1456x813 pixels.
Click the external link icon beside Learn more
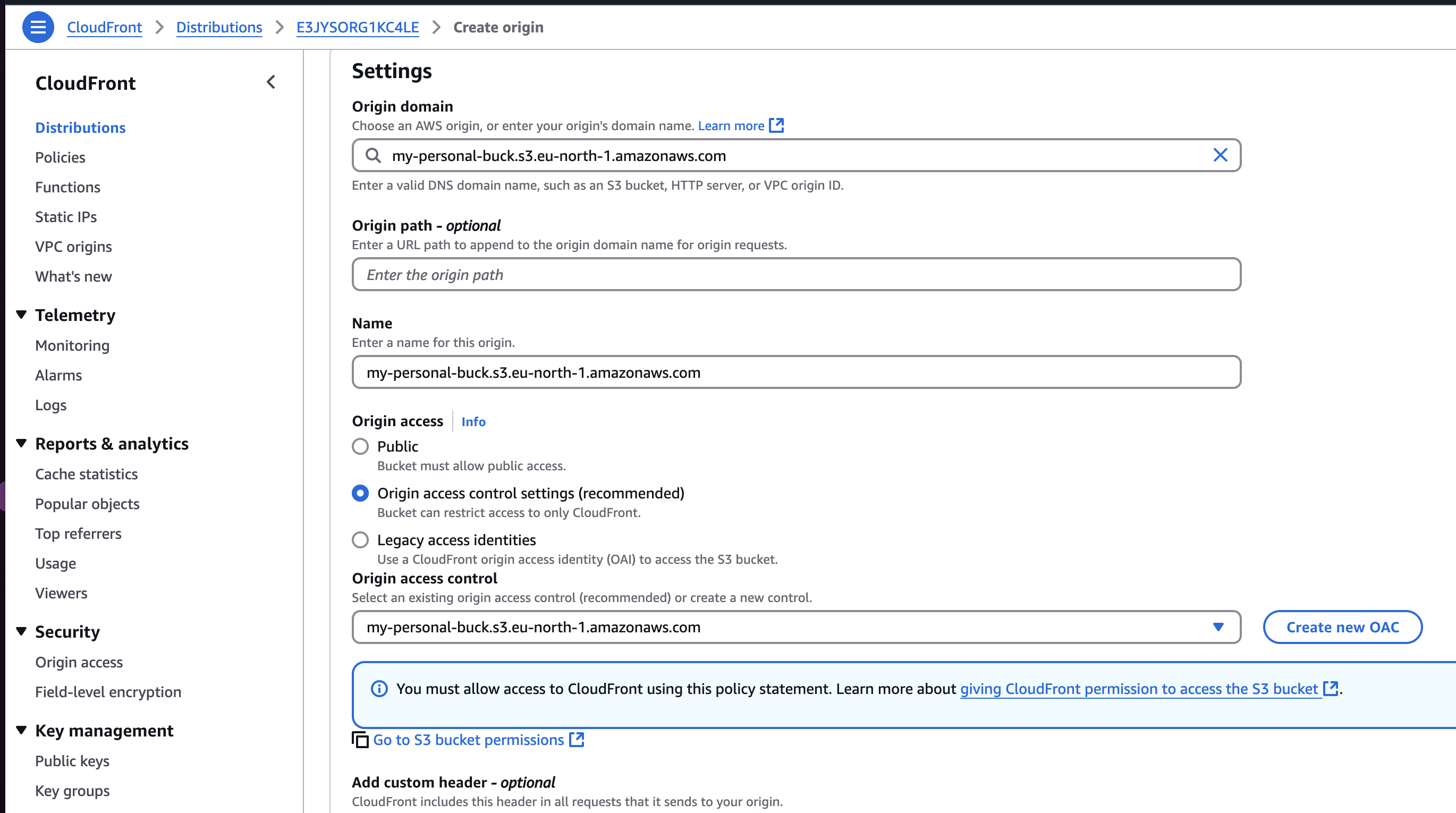(x=776, y=125)
